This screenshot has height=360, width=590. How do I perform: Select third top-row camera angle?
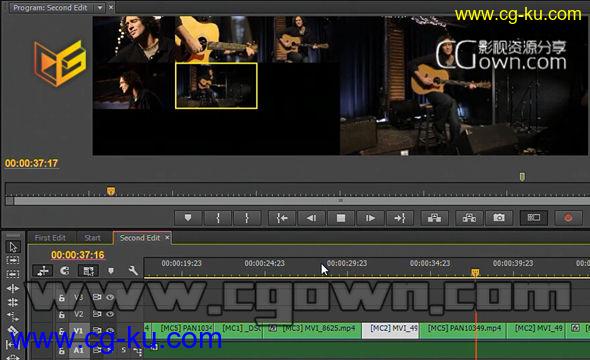(x=299, y=39)
